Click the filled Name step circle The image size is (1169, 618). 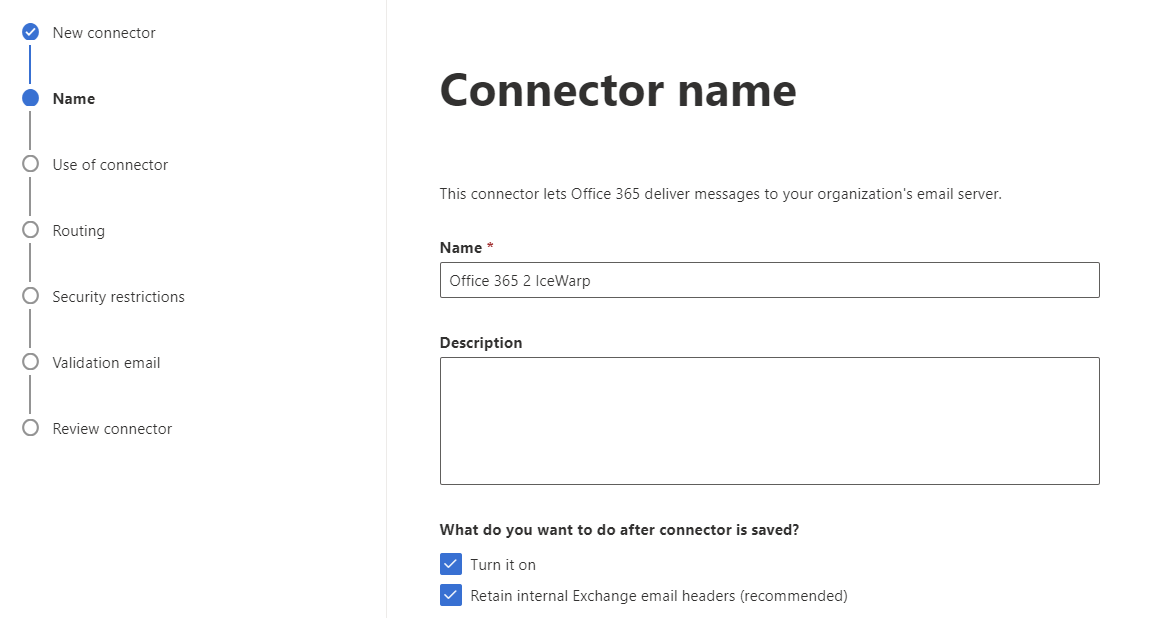coord(31,98)
